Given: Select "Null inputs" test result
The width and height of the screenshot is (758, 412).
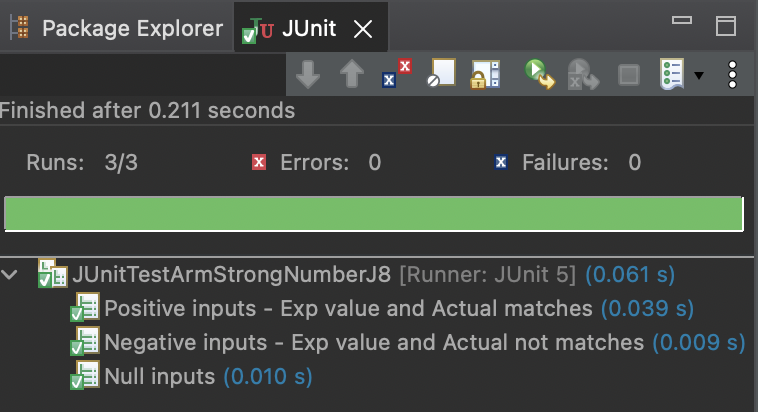Looking at the screenshot, I should (x=159, y=377).
